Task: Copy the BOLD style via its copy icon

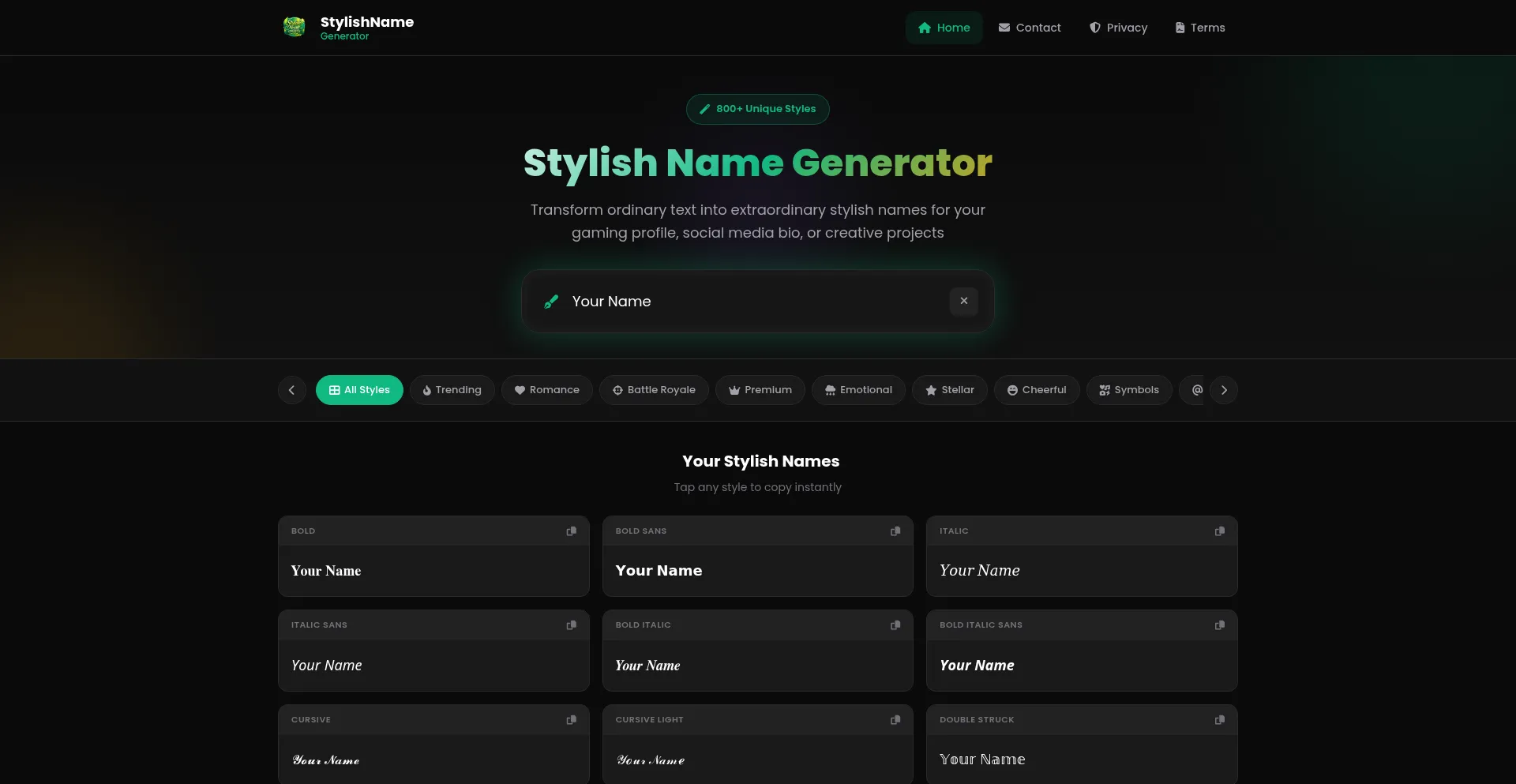Action: [x=571, y=531]
